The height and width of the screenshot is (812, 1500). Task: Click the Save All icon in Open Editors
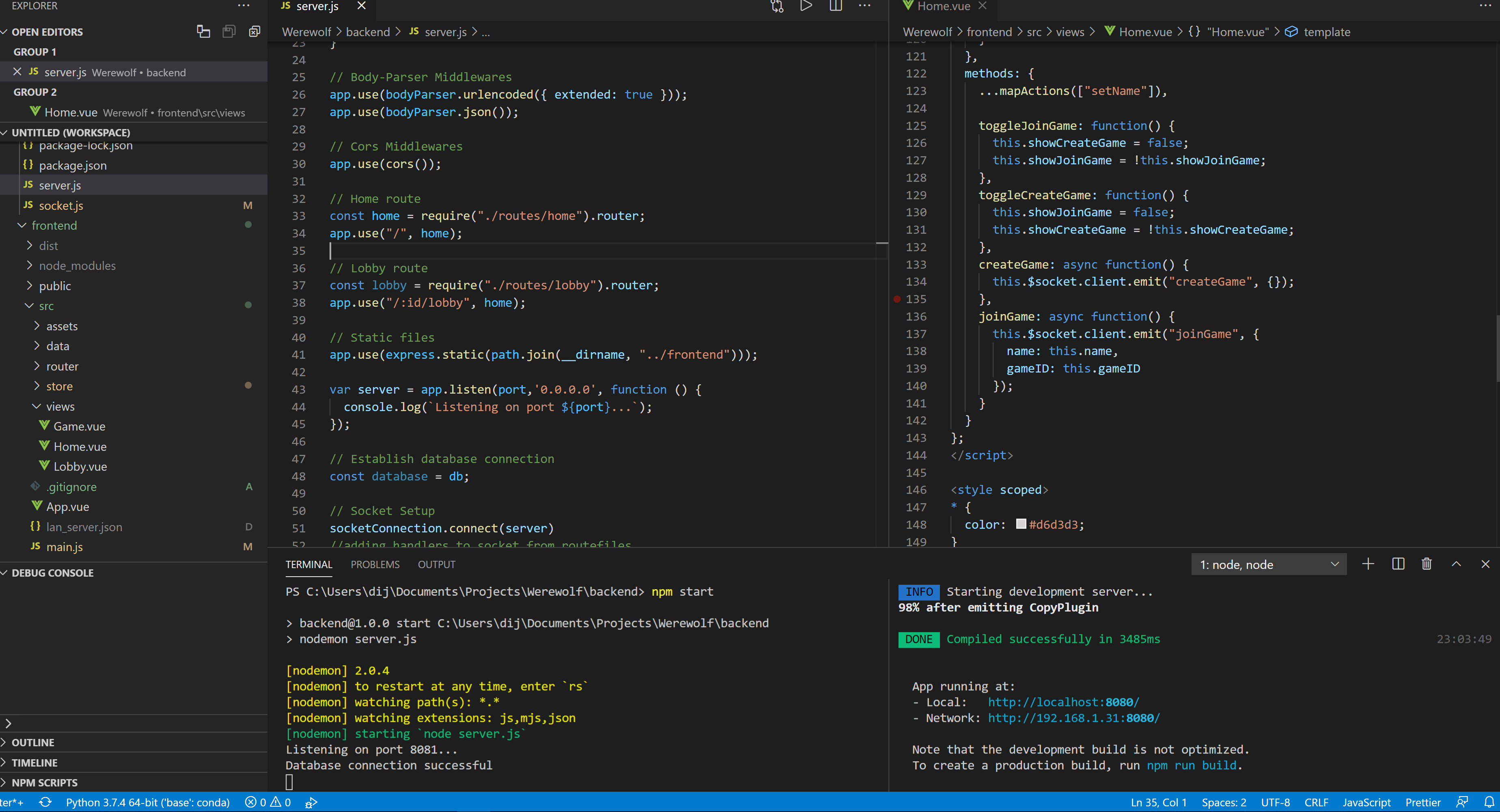pos(229,31)
